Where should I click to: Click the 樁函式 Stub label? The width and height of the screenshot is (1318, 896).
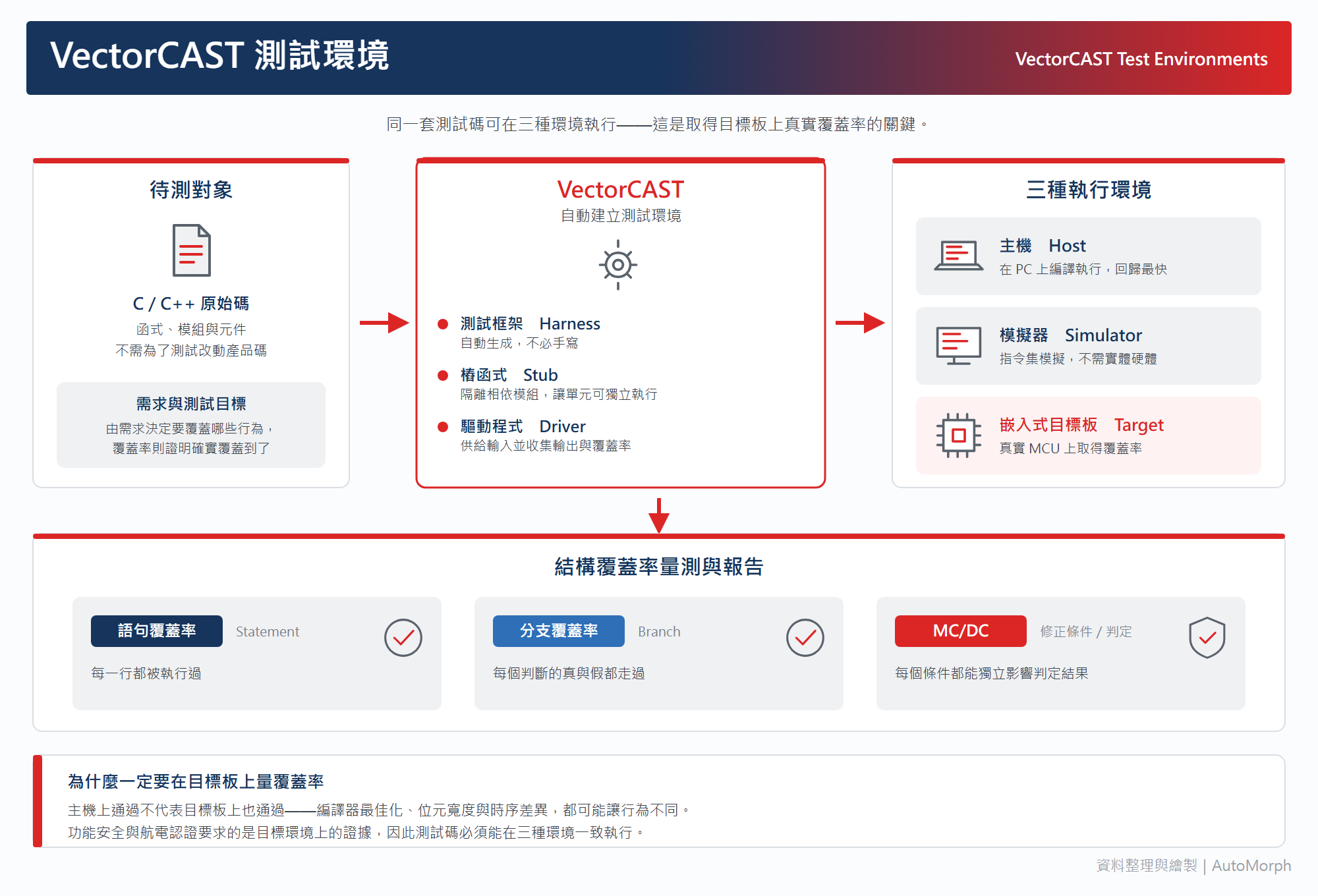point(509,376)
